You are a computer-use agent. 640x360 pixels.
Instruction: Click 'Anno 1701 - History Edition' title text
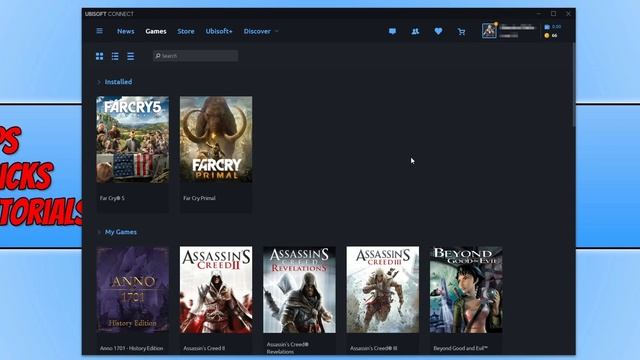coord(131,348)
